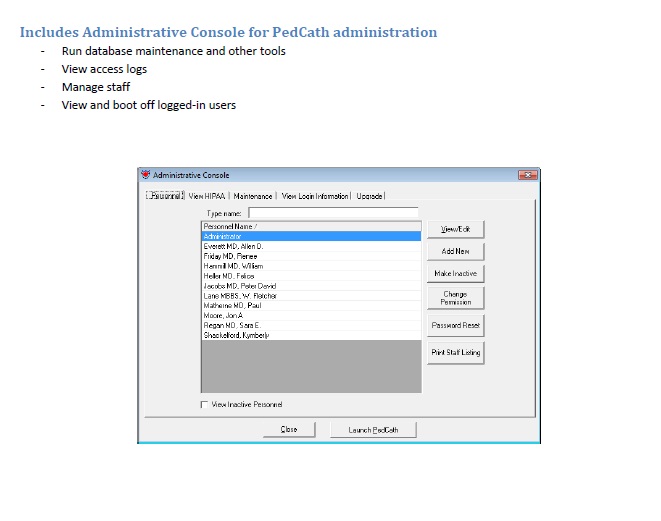Click the Make Inactive button
The width and height of the screenshot is (661, 521).
click(456, 274)
